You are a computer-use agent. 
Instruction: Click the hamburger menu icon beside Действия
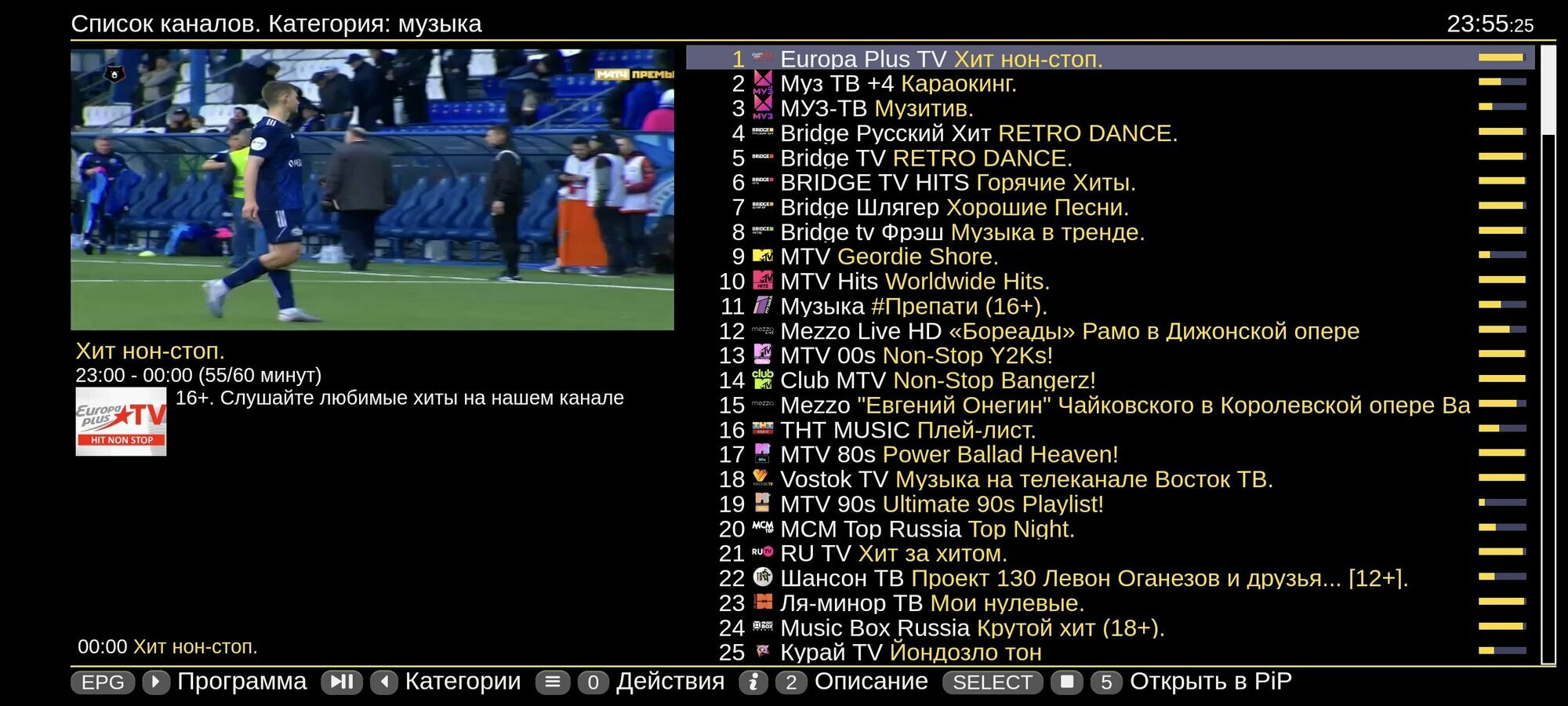[553, 682]
